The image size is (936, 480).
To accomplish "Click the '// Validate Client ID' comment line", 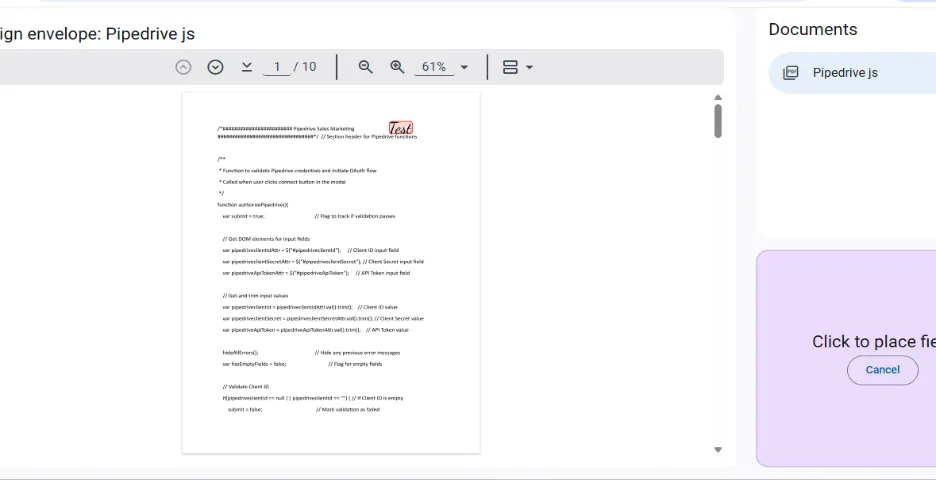I will [245, 387].
